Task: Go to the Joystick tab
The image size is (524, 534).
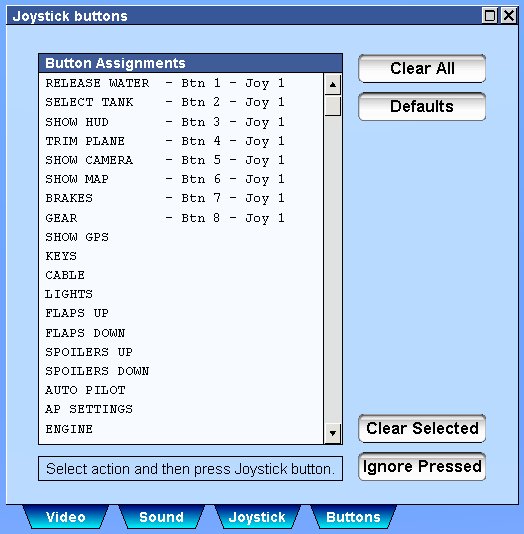Action: (257, 517)
